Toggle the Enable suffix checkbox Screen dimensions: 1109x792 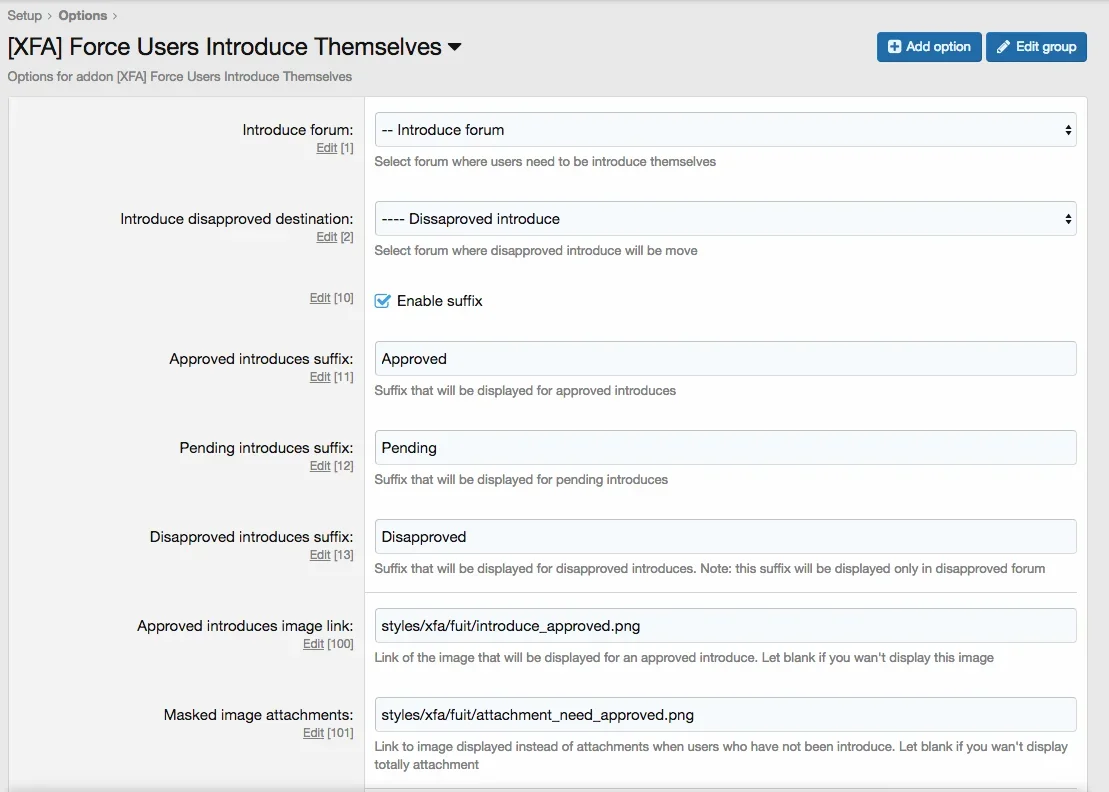click(x=382, y=301)
